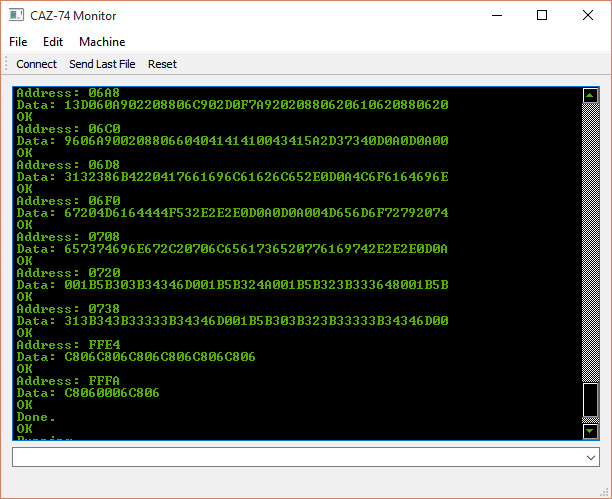Click the terminal scrollbar up arrow

click(x=590, y=96)
